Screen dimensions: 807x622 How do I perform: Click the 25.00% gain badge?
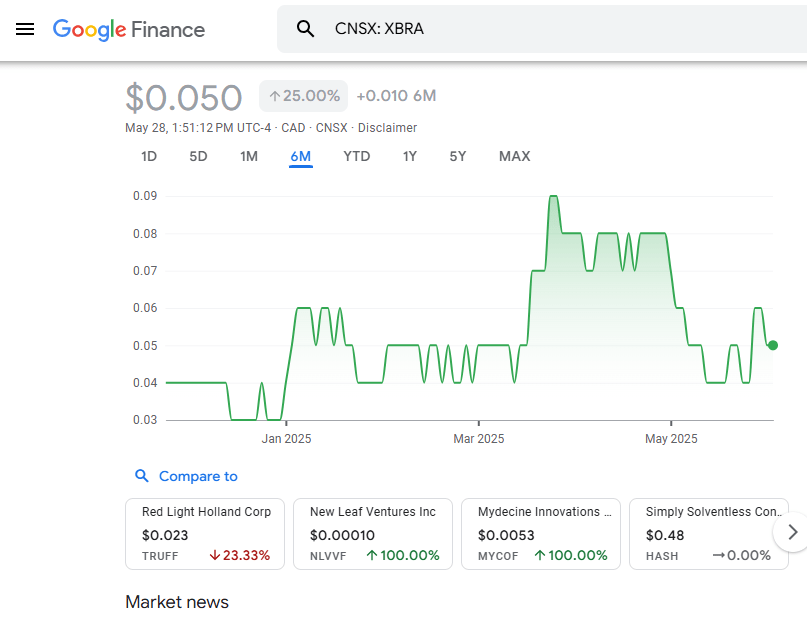tap(303, 96)
